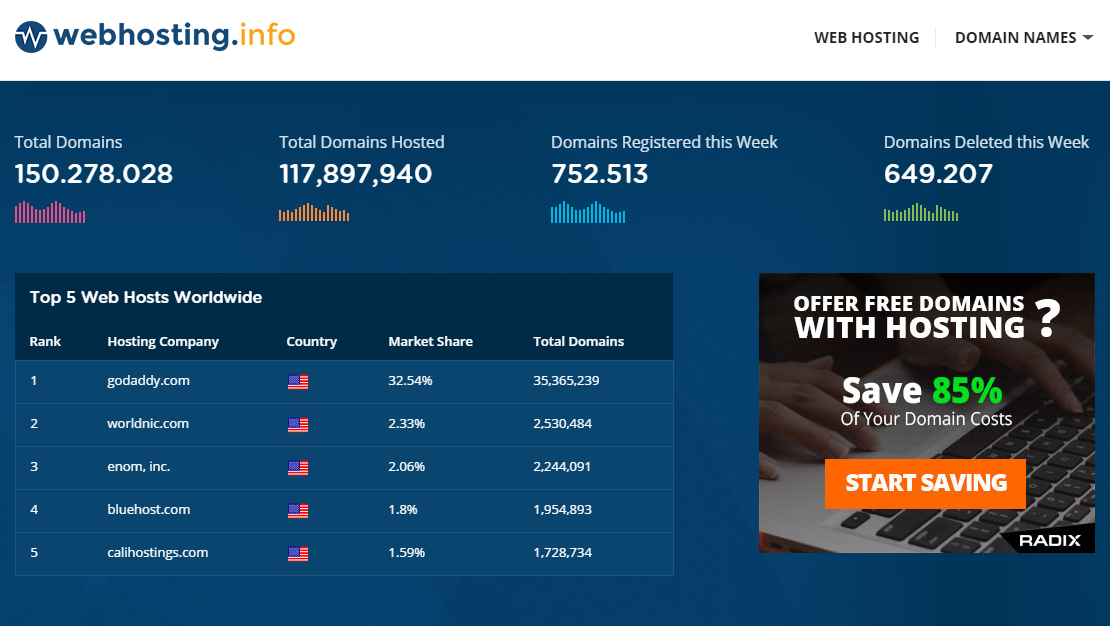Select the 2.06% market share cell

pos(406,467)
